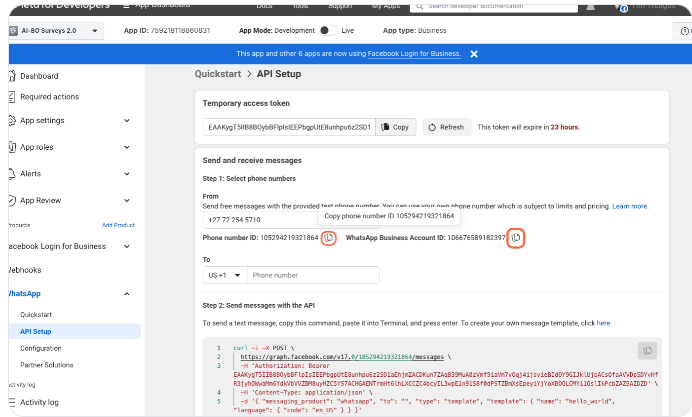Collapse the WhatsApp sidebar section
The image size is (692, 417).
[126, 294]
